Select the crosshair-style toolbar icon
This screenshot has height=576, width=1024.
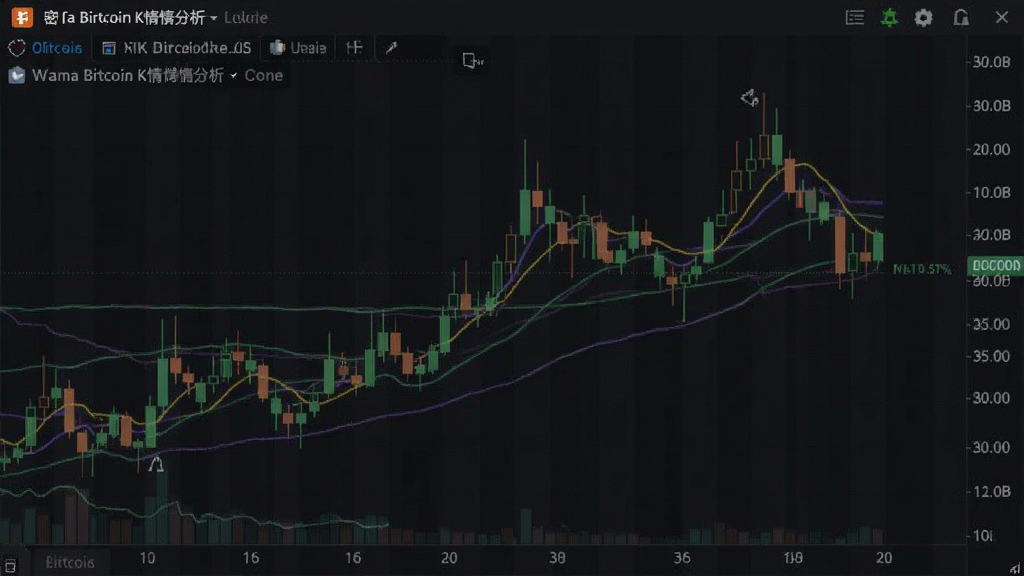[354, 47]
